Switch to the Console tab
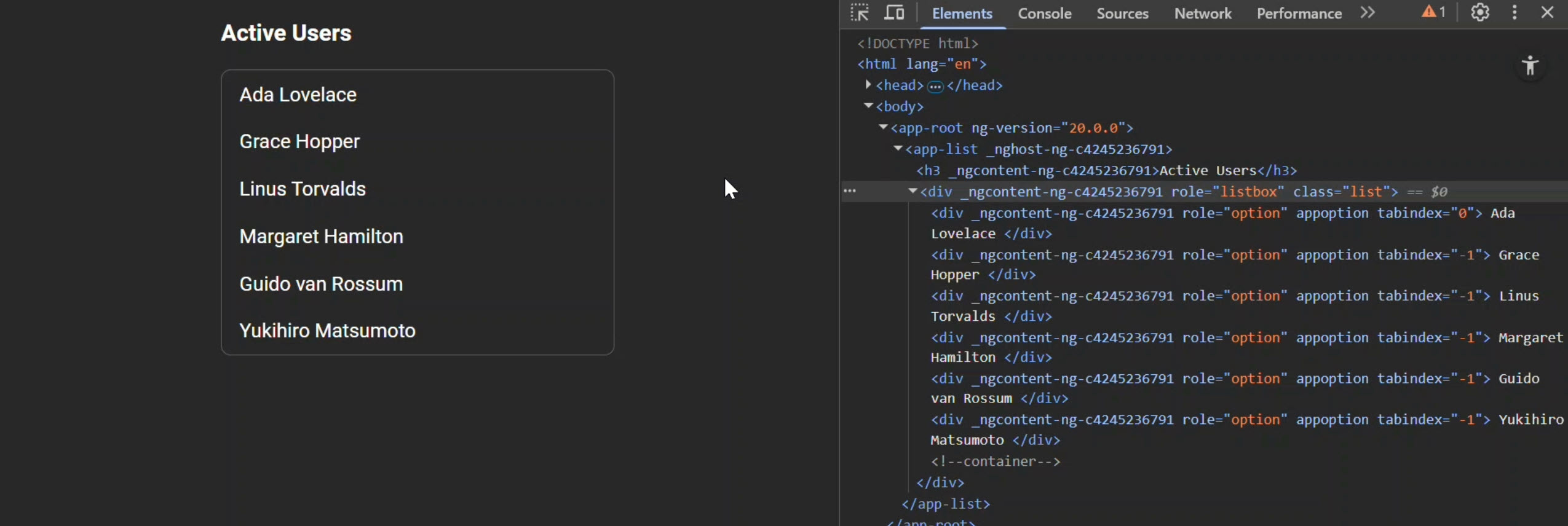The width and height of the screenshot is (1568, 526). coord(1044,14)
